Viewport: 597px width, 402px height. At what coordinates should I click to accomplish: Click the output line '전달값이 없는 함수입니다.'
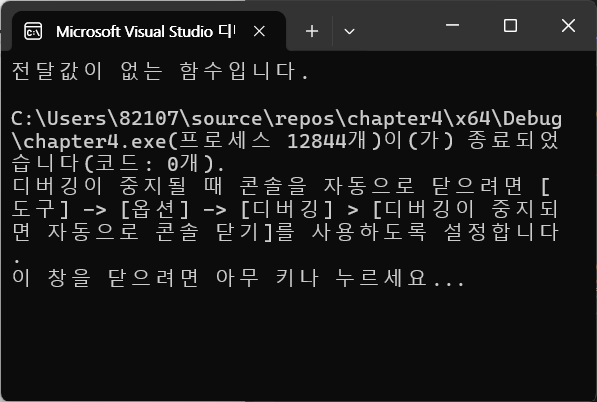tap(160, 71)
